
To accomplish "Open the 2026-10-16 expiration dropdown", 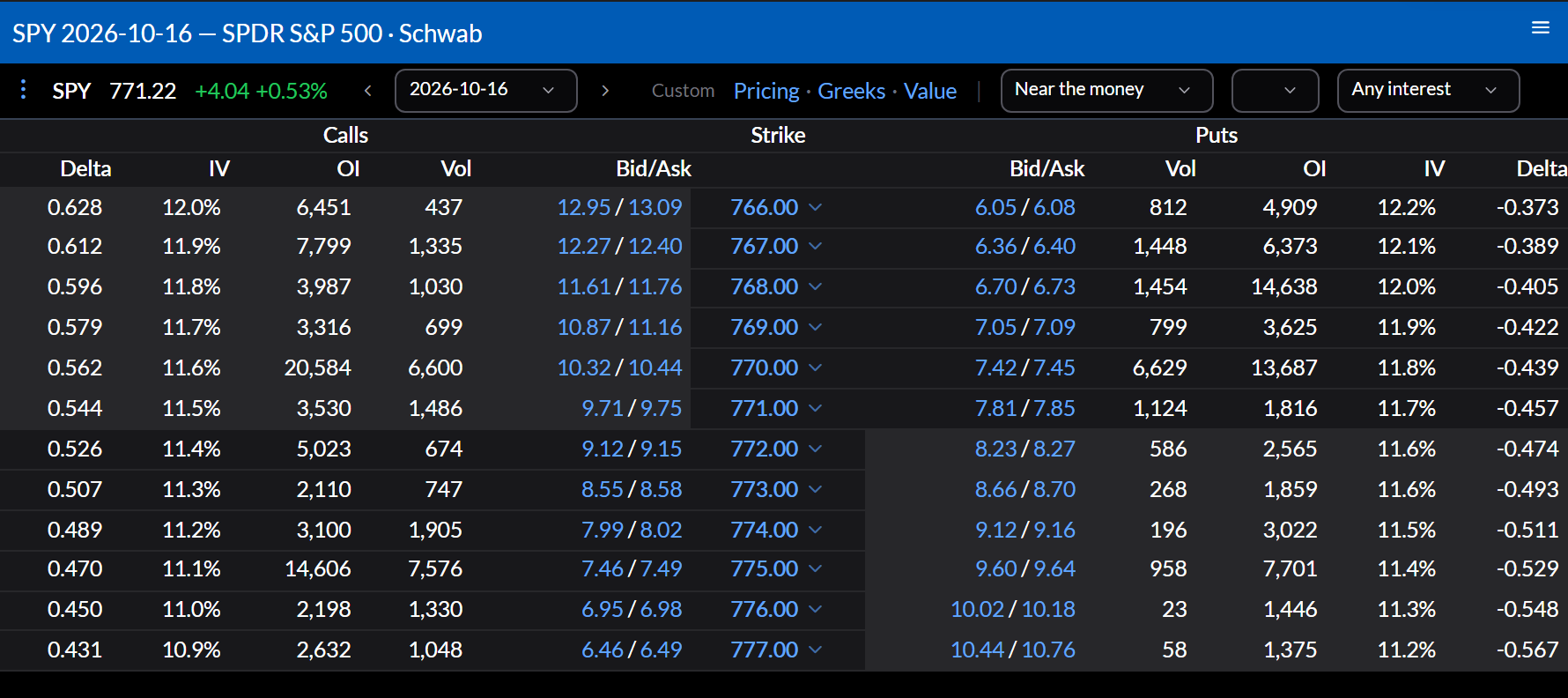I will coord(486,90).
